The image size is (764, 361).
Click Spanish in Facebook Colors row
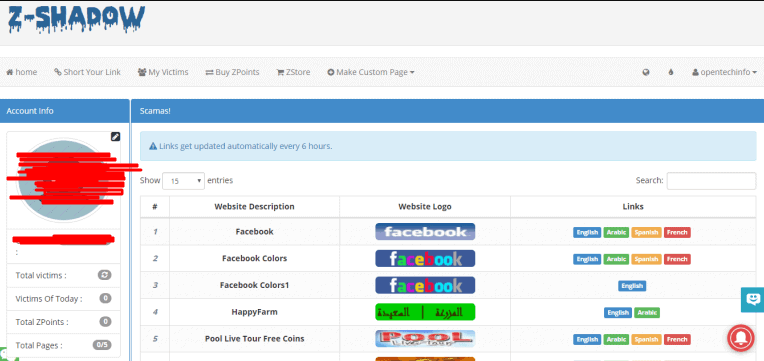click(x=647, y=259)
